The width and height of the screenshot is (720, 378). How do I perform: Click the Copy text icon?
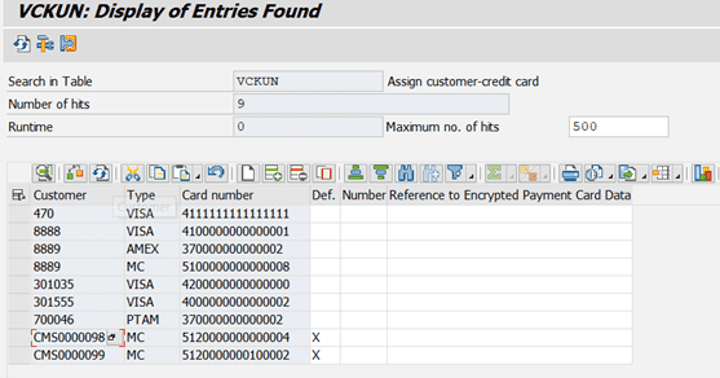pos(158,173)
